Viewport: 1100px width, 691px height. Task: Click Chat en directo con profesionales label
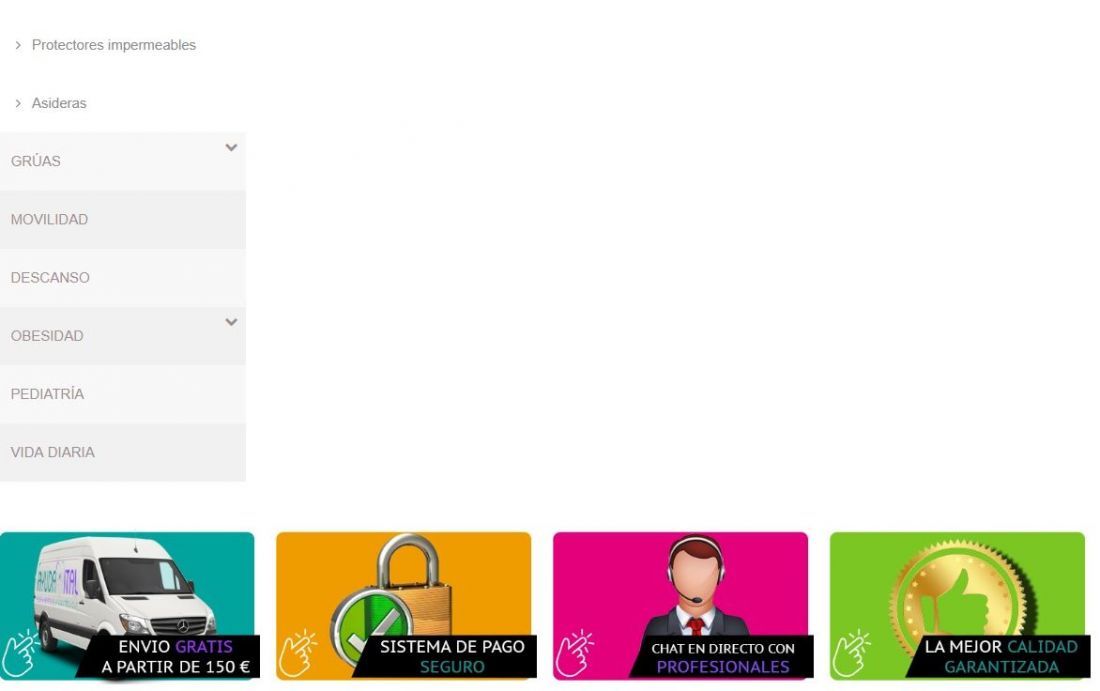[723, 657]
